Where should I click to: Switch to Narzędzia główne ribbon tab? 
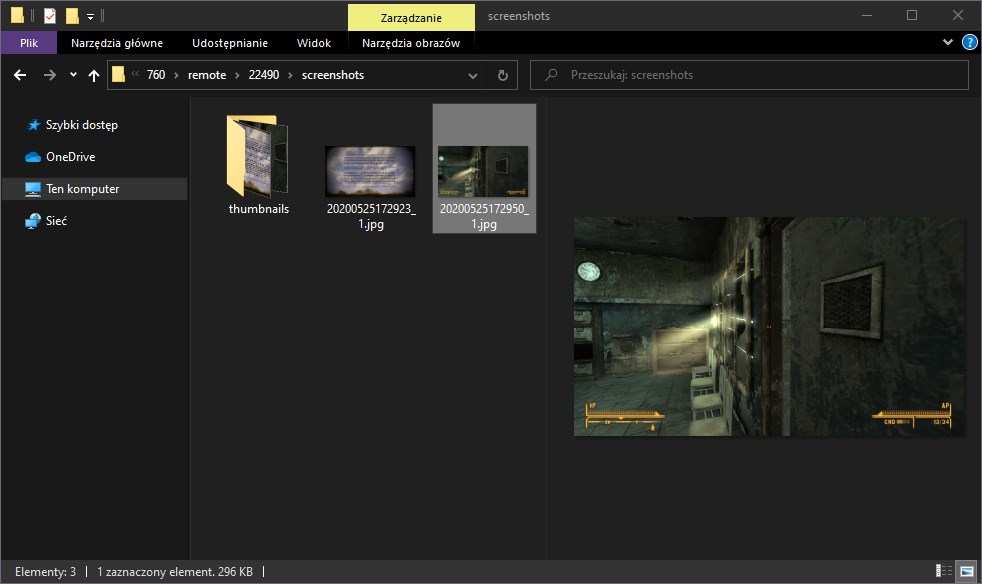[x=116, y=43]
